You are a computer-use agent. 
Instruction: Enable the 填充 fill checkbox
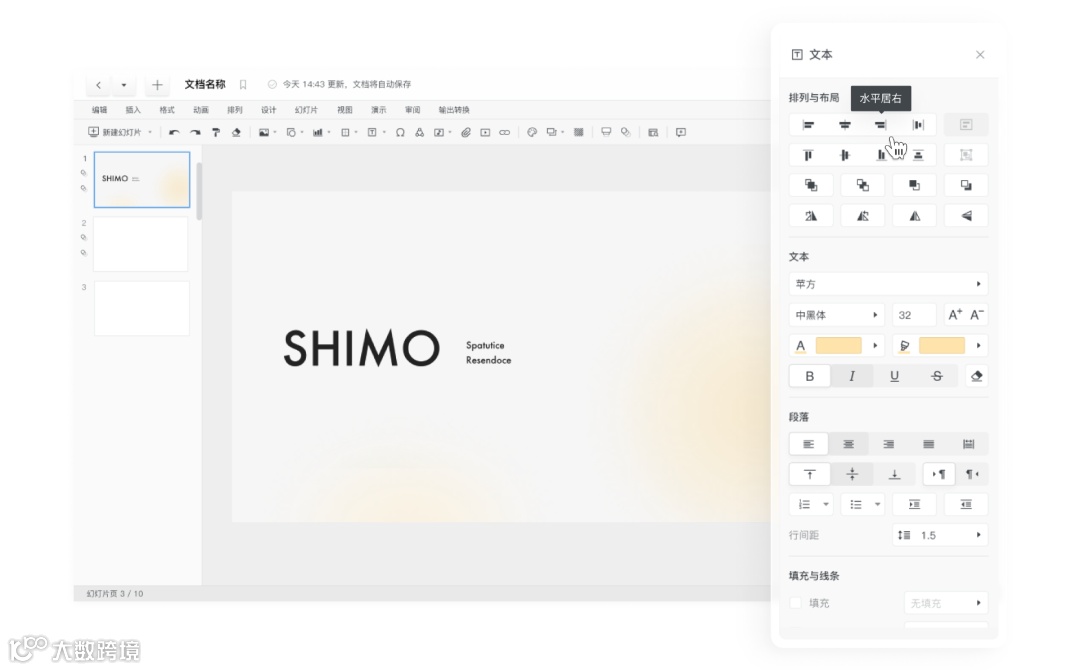point(796,603)
